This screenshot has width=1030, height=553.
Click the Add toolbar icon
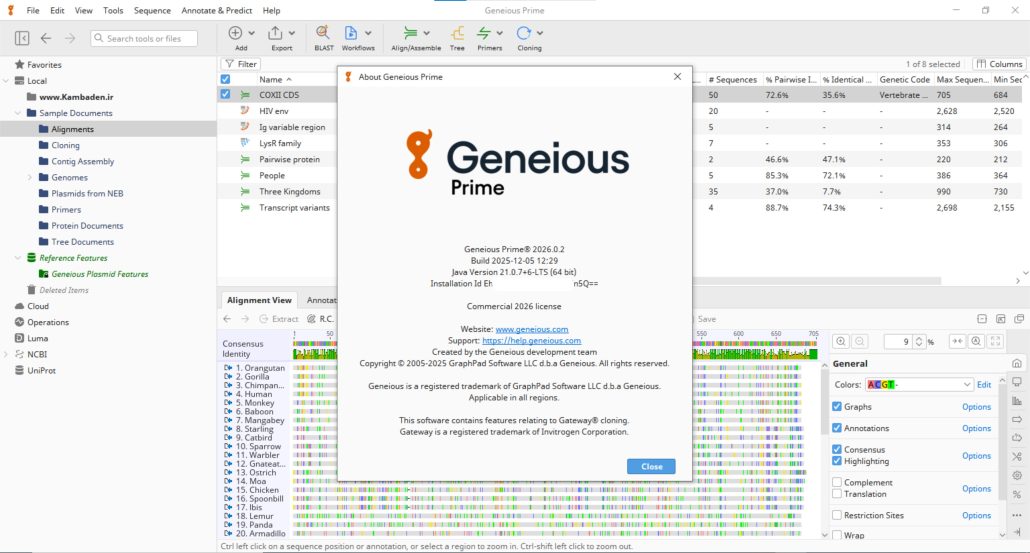(x=235, y=33)
